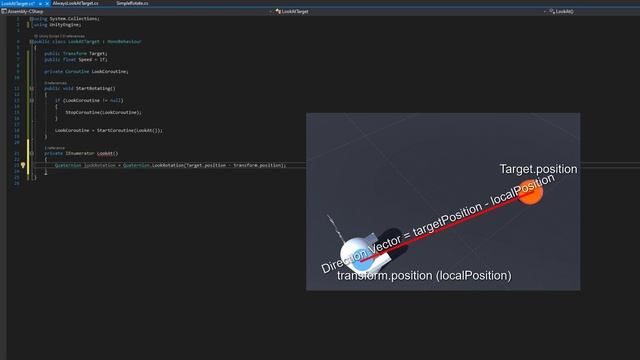Collapse the LookAt() IEnumerator method
This screenshot has width=640, height=360.
pyautogui.click(x=31, y=153)
